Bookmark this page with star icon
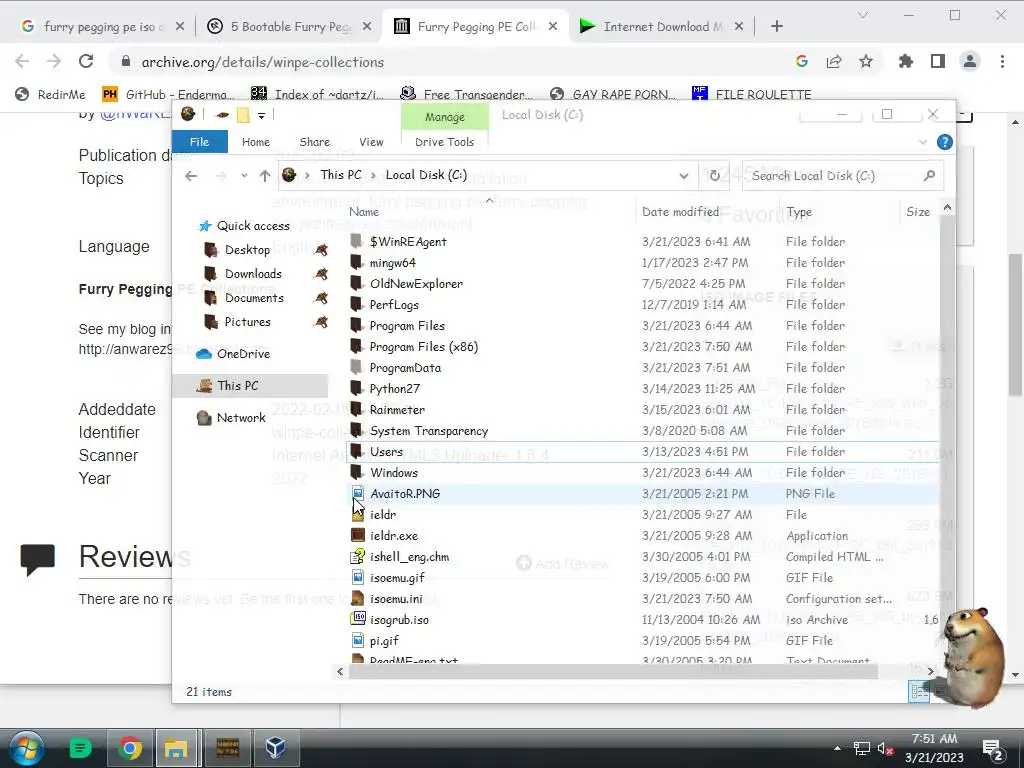The image size is (1024, 768). pos(866,61)
